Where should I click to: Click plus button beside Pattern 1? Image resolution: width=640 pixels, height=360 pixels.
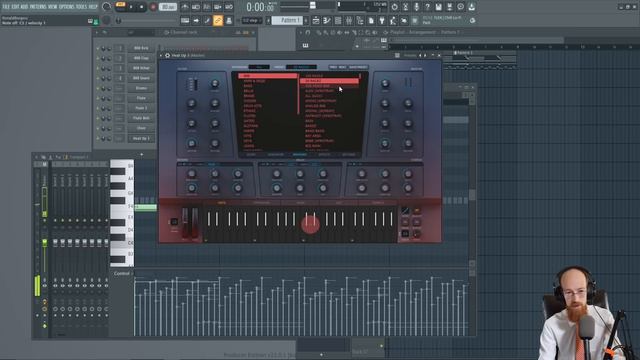(306, 20)
